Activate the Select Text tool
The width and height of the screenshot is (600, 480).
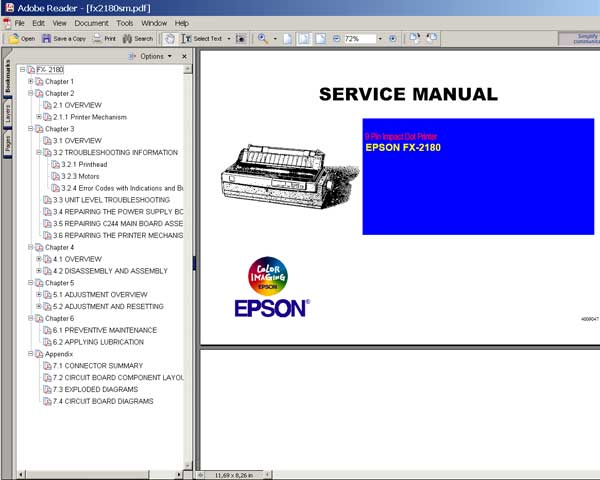click(202, 39)
